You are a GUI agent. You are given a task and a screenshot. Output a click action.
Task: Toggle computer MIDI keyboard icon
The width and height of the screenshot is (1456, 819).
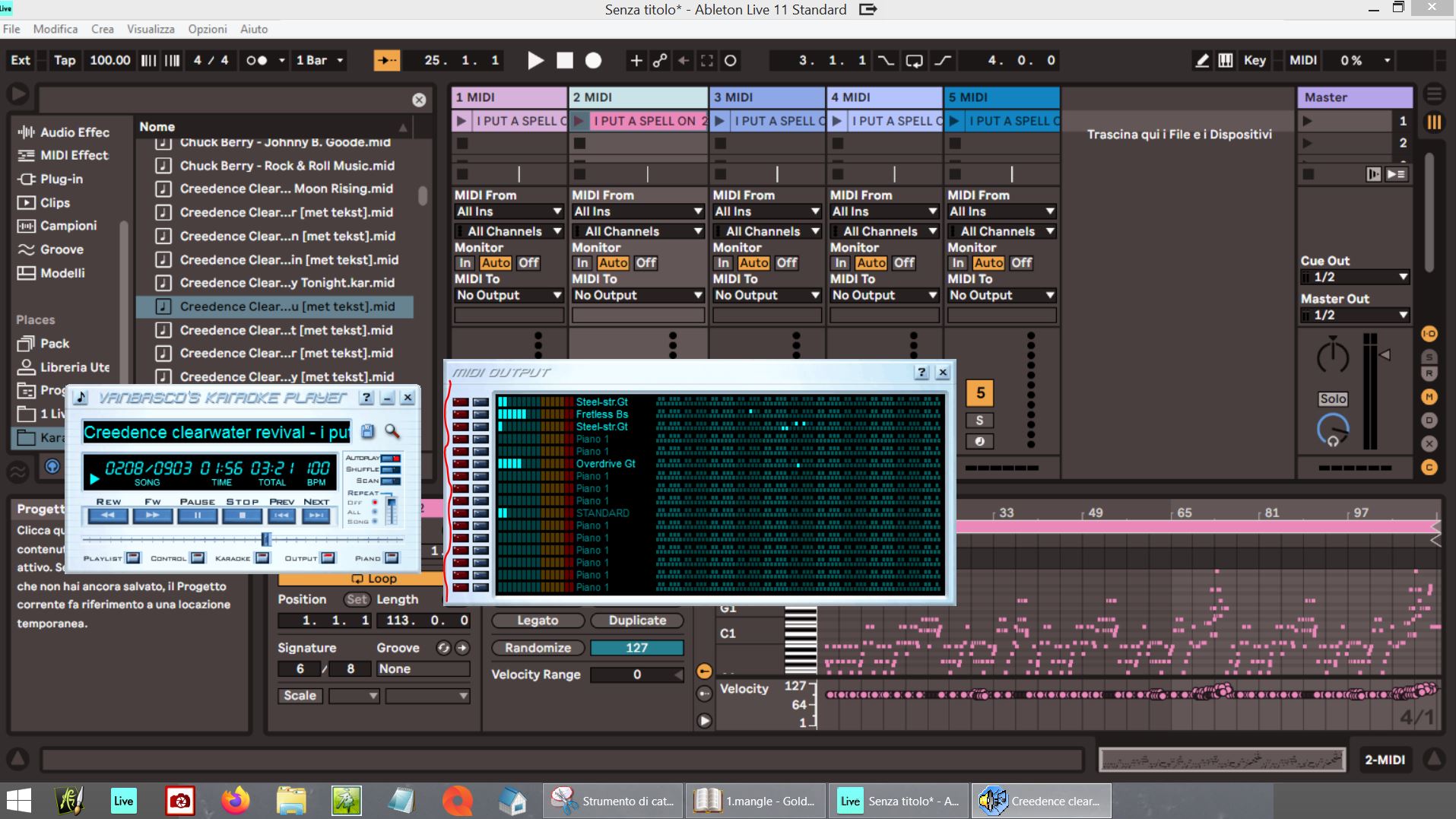click(1226, 61)
